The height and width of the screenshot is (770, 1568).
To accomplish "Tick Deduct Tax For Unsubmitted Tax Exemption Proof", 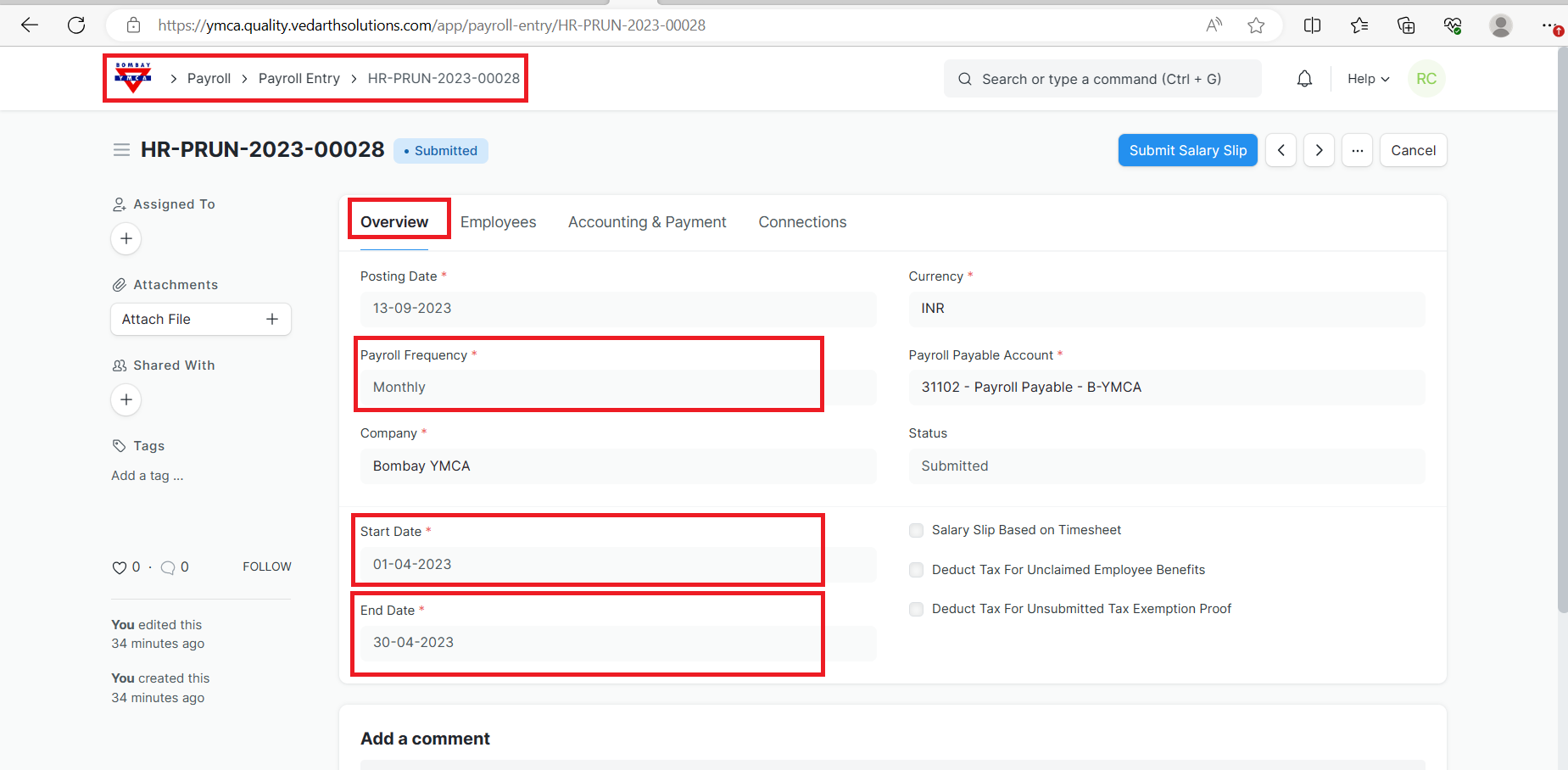I will (916, 609).
